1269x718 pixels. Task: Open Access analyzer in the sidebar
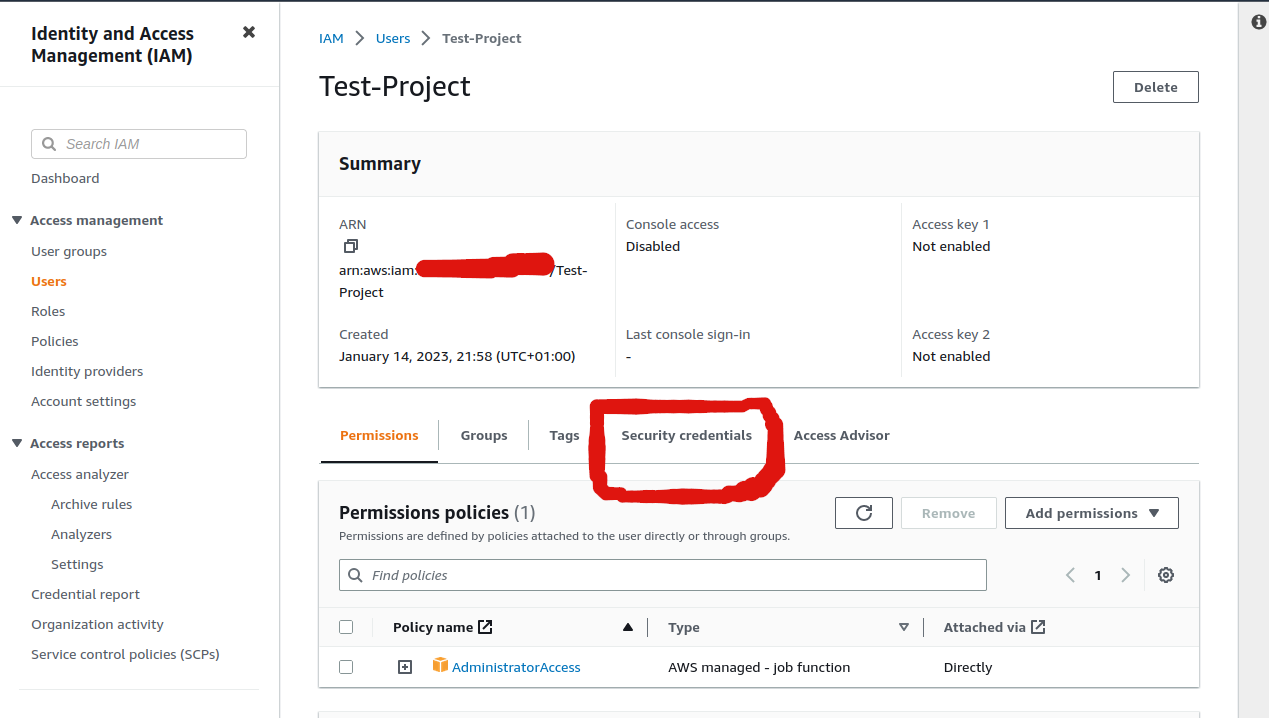[x=80, y=474]
